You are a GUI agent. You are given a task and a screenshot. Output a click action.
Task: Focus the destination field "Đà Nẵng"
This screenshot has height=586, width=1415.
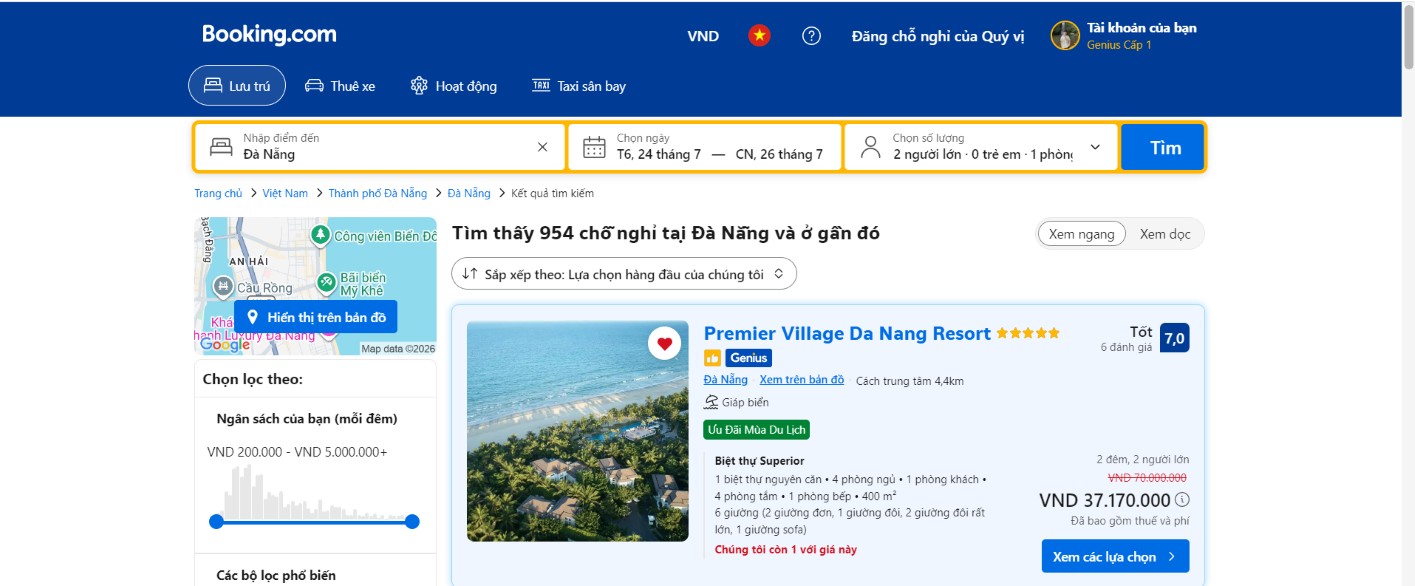click(x=380, y=147)
